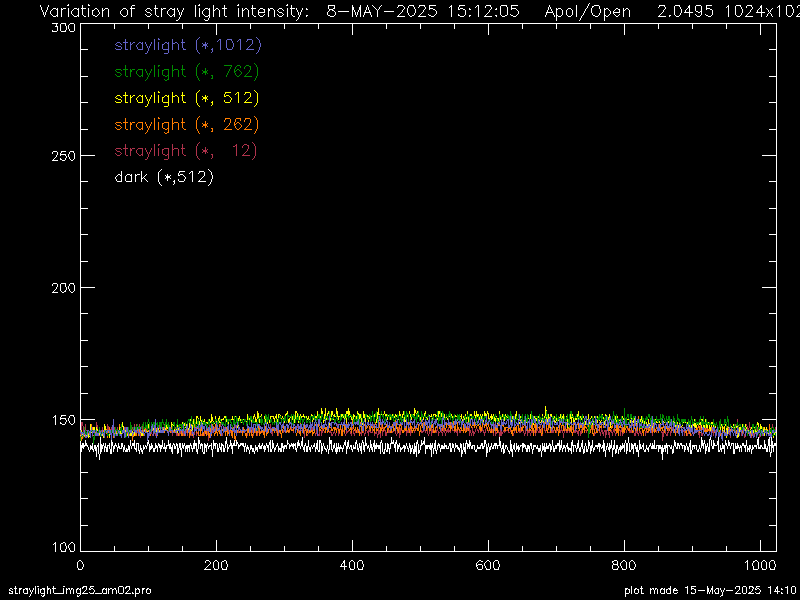
Task: Click the y-axis label 150
Action: 64,420
